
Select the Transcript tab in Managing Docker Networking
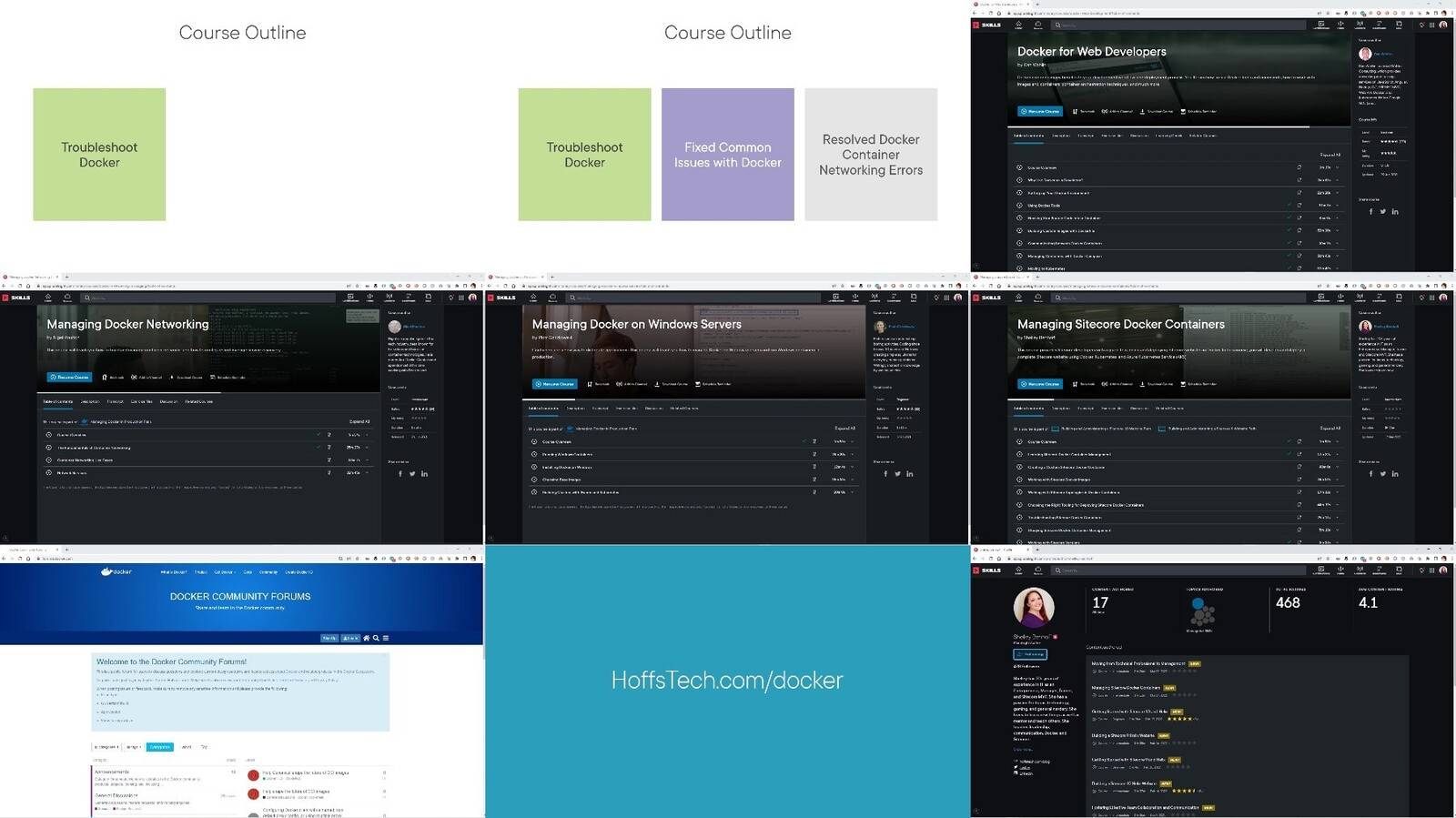click(x=116, y=401)
